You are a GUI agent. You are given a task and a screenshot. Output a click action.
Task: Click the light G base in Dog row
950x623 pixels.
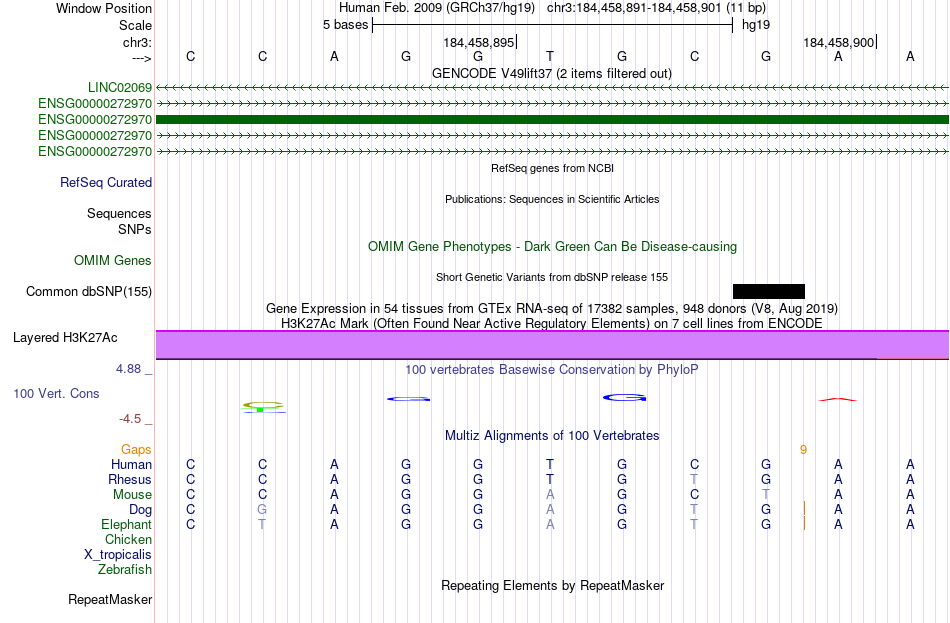[262, 510]
